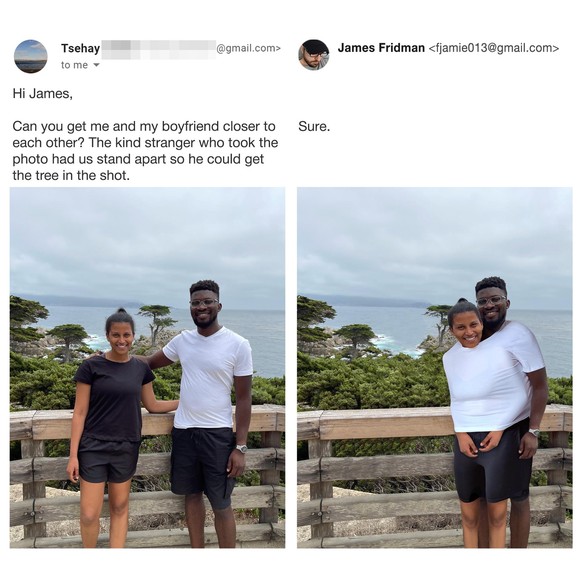Image resolution: width=582 pixels, height=582 pixels.
Task: Click James Fridman's profile avatar
Action: tap(314, 55)
